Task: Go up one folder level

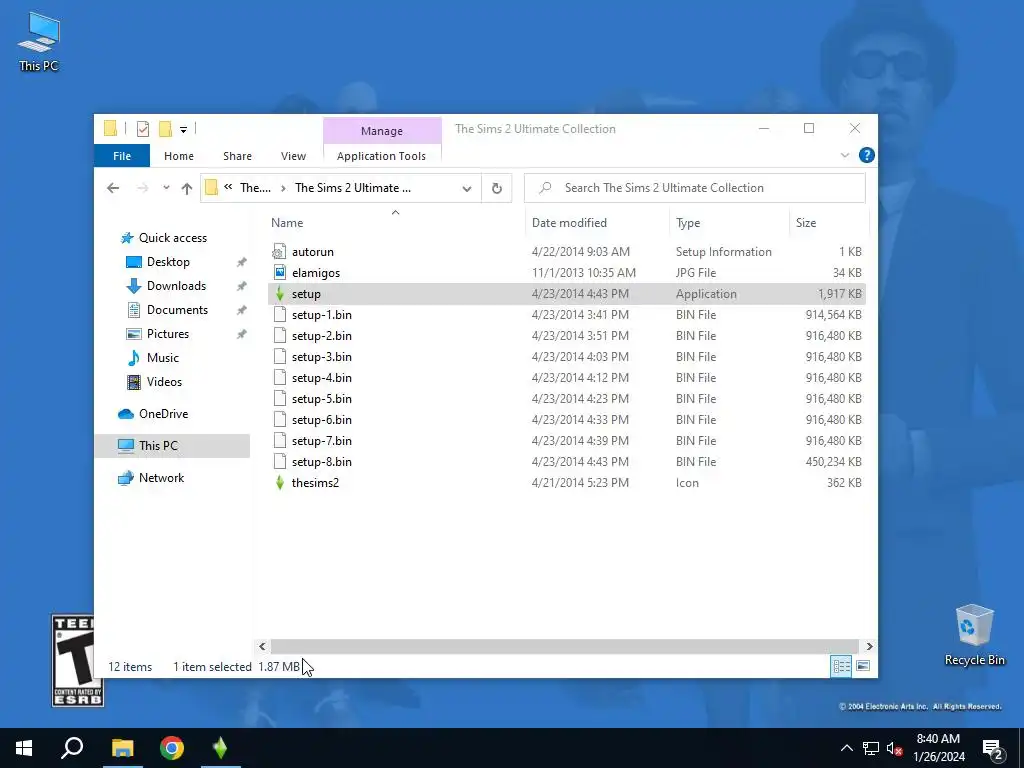Action: point(187,188)
